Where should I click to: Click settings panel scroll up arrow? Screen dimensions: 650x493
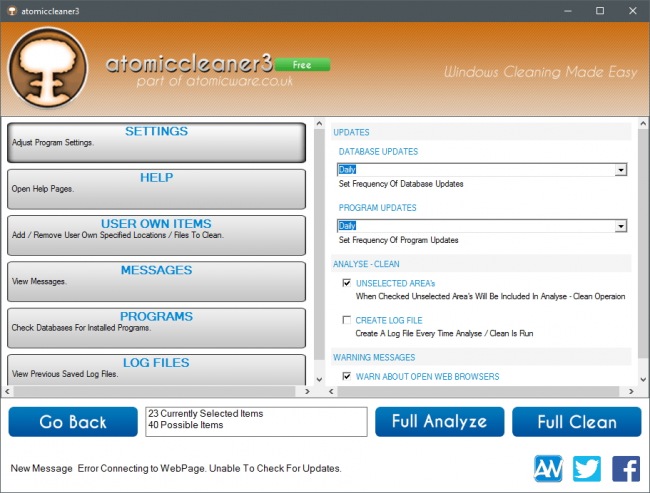pyautogui.click(x=643, y=124)
